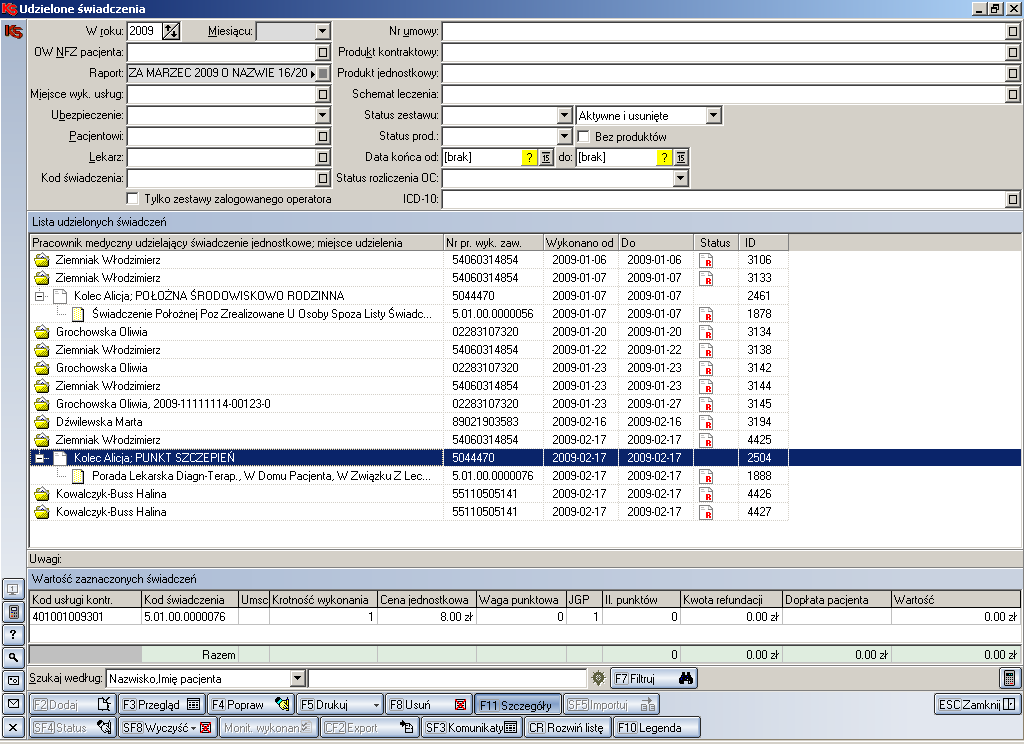This screenshot has width=1024, height=744.
Task: Sort by the Nr pr. wyk. zaw. column header
Action: [x=493, y=242]
